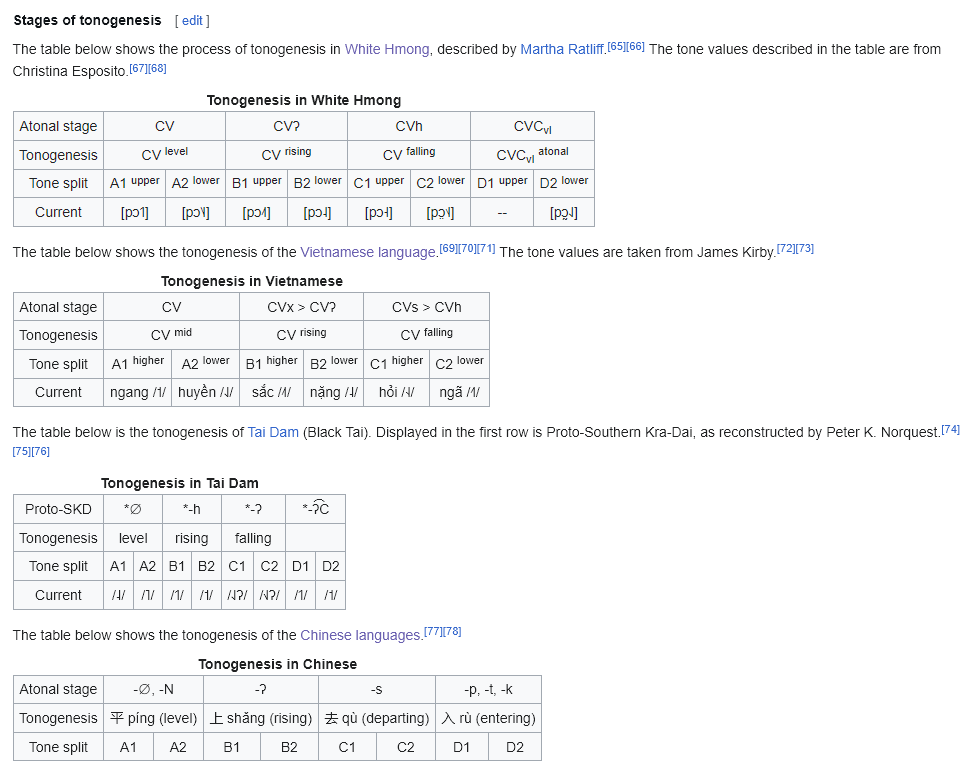Click the 'A1 upper' cell

pyautogui.click(x=135, y=183)
